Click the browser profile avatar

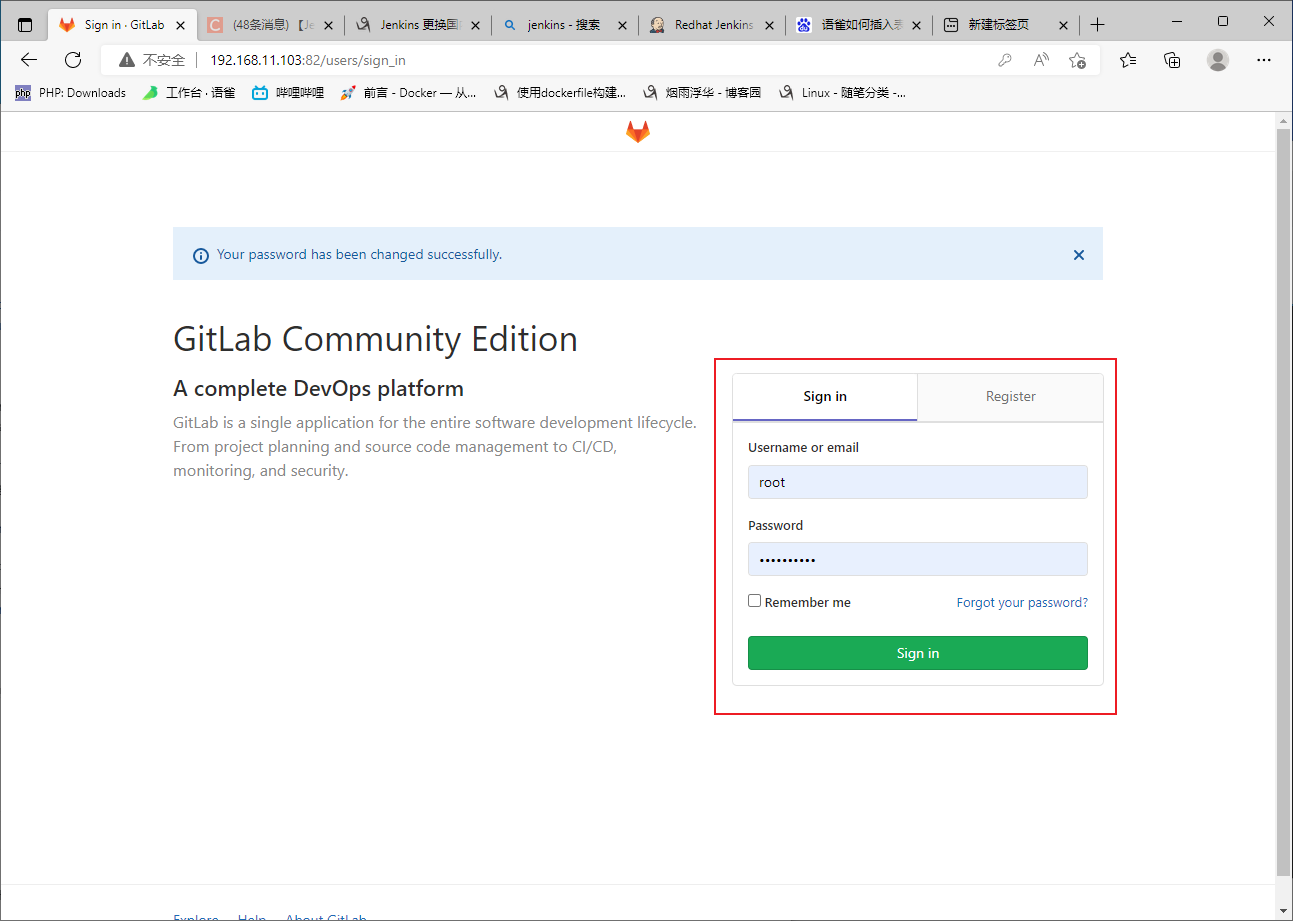(x=1218, y=60)
